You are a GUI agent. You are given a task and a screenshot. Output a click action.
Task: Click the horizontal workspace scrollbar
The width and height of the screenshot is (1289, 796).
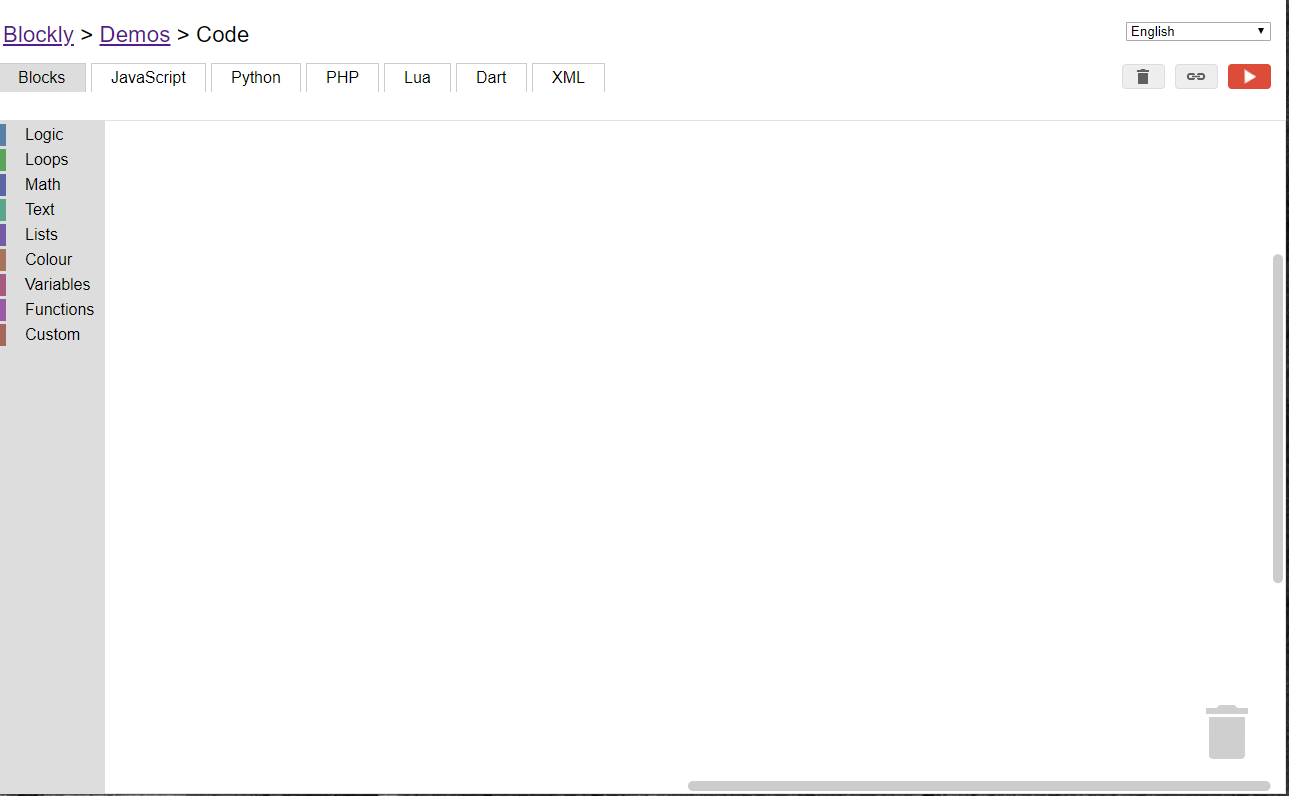(980, 785)
